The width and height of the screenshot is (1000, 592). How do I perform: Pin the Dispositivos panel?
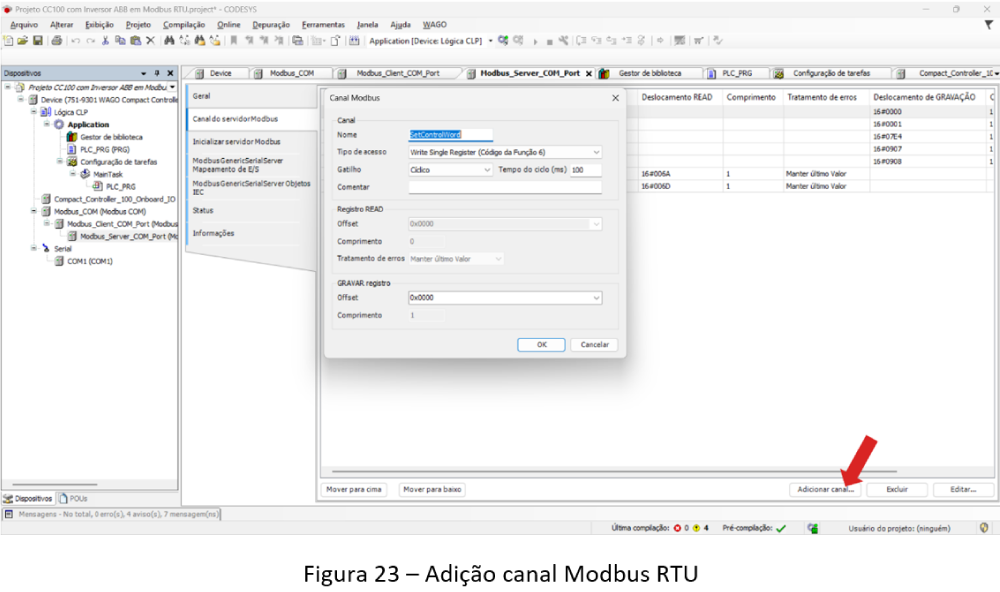click(x=157, y=73)
